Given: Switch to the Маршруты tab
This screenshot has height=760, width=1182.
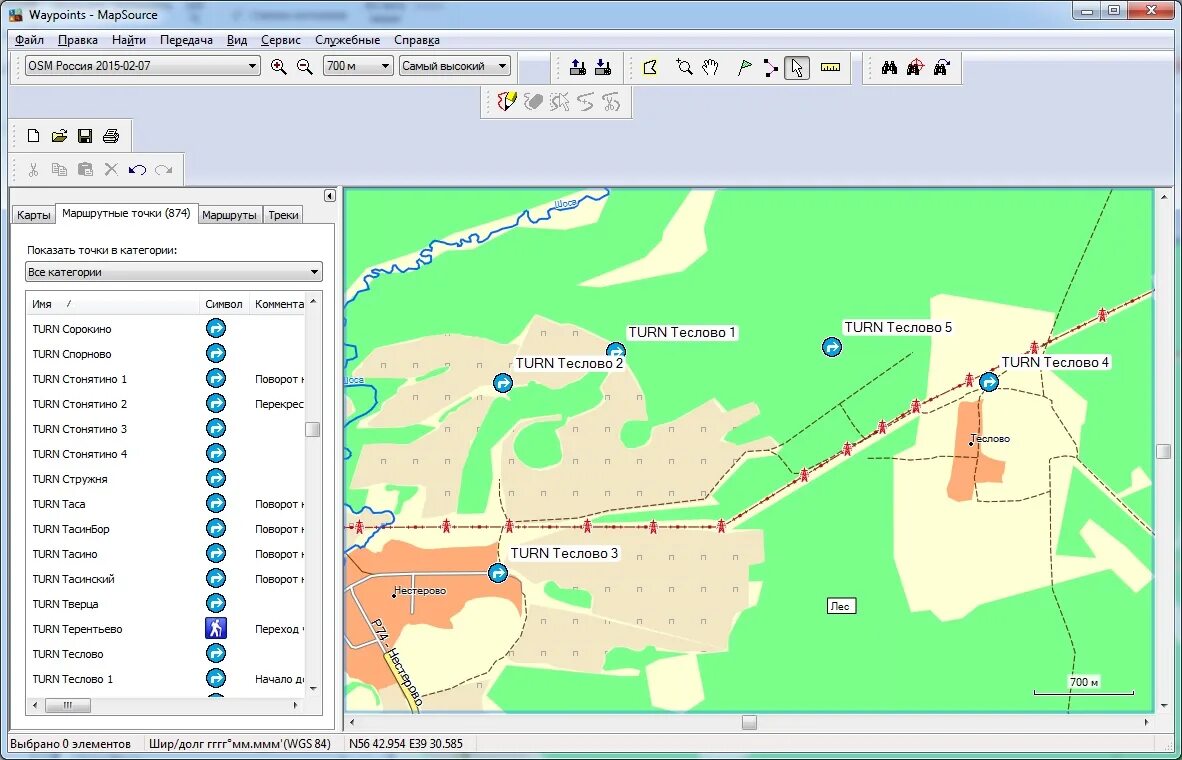Looking at the screenshot, I should point(229,214).
